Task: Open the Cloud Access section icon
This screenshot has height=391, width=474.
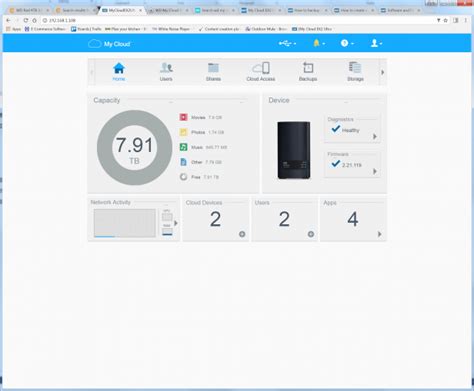Action: [x=261, y=68]
